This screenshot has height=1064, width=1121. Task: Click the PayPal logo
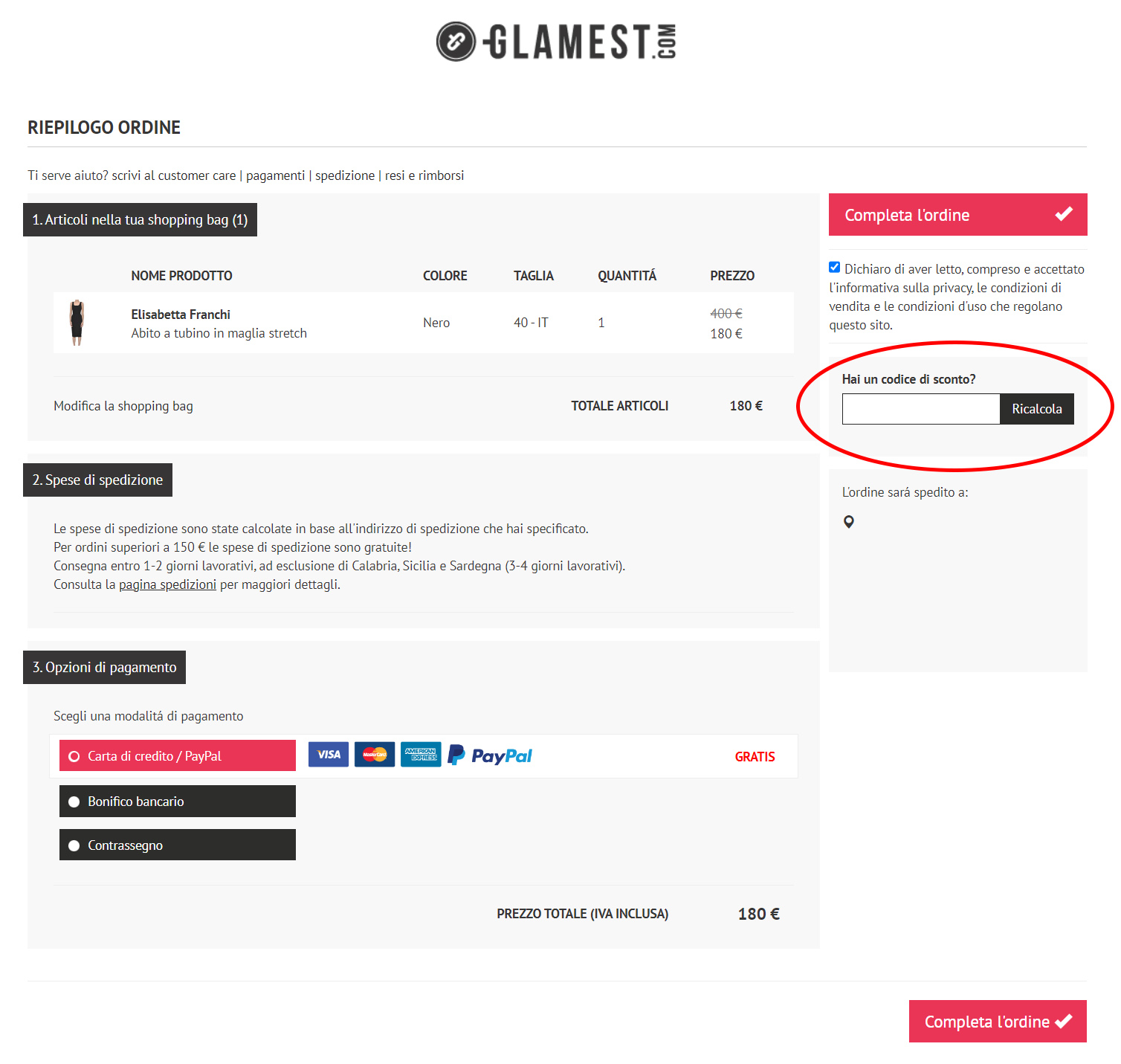point(489,755)
